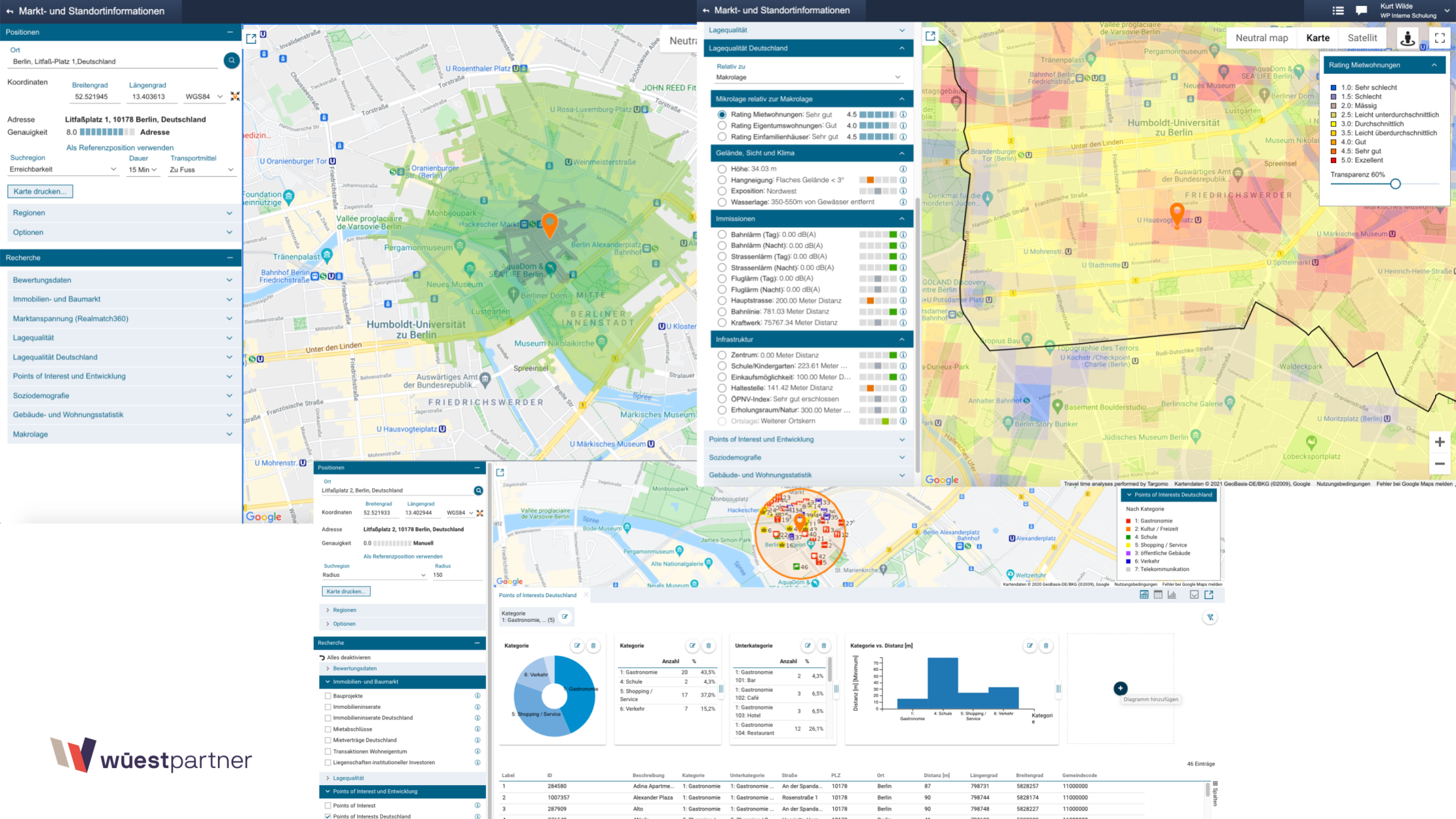1456x819 pixels.
Task: Open Nutzungsbedingungen link under heatmap
Action: click(x=1343, y=484)
